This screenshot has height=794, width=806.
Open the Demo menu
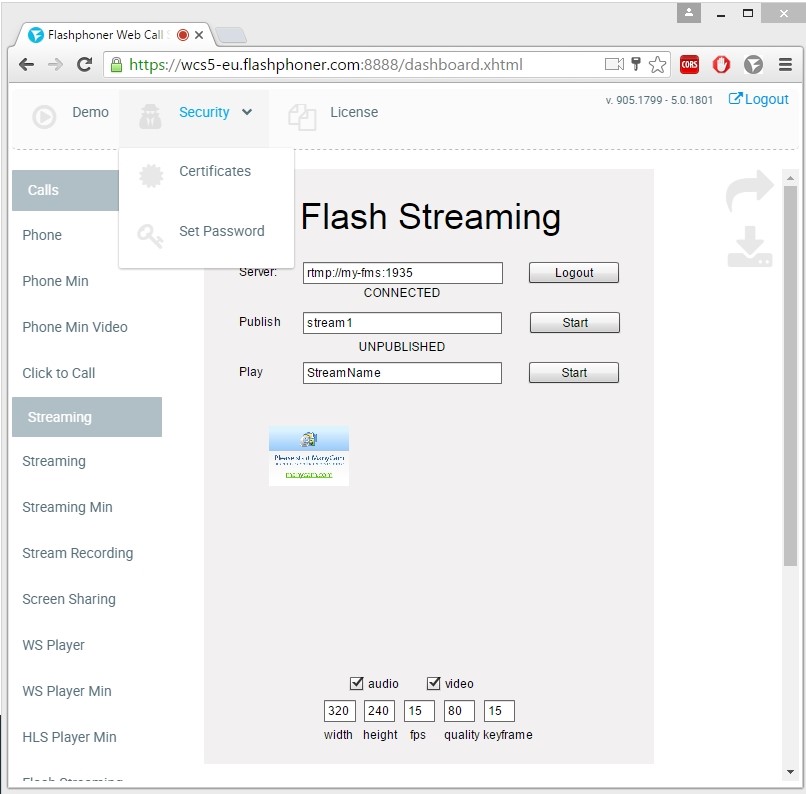pyautogui.click(x=90, y=112)
